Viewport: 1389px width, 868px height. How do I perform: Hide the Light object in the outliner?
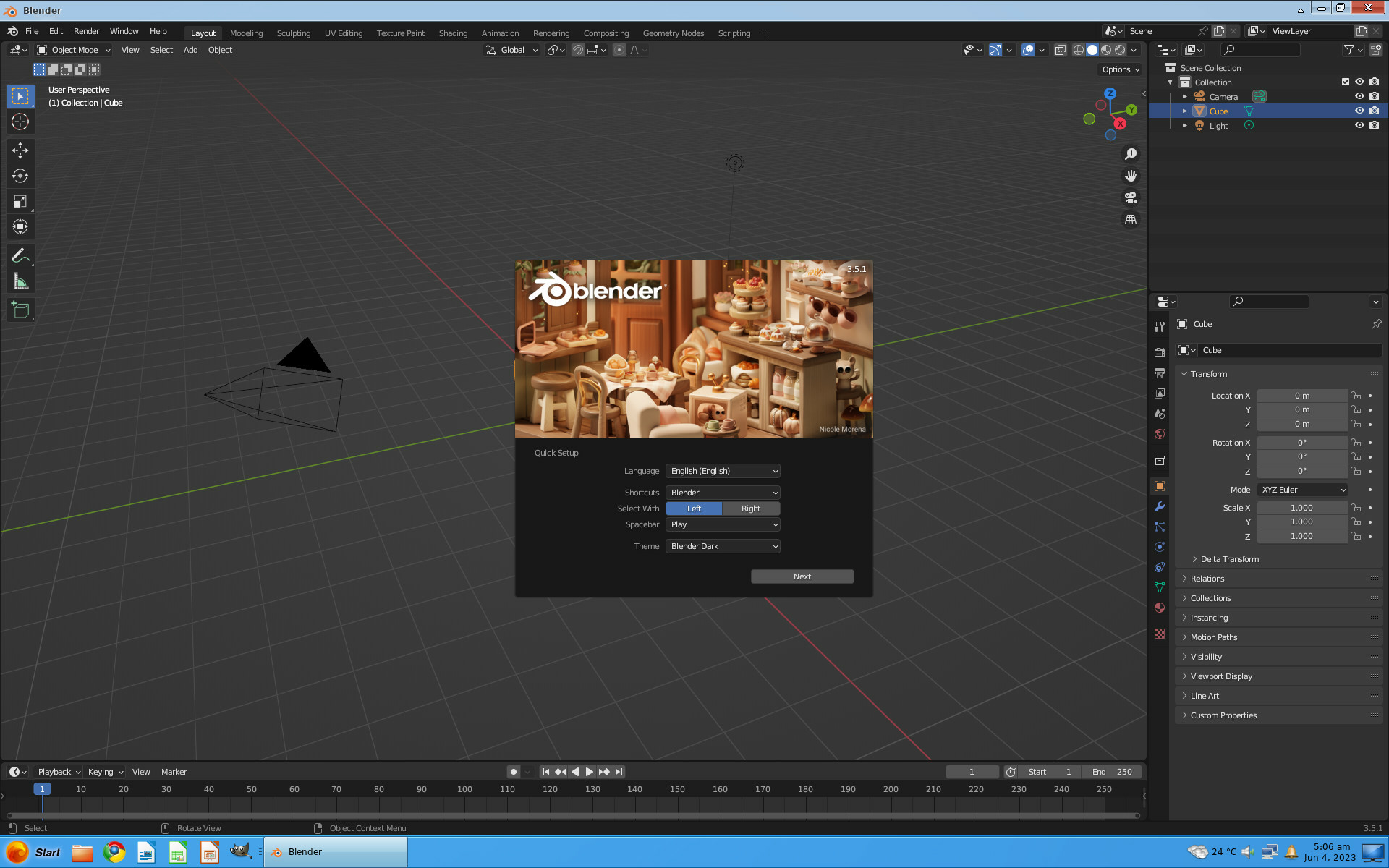(x=1359, y=125)
